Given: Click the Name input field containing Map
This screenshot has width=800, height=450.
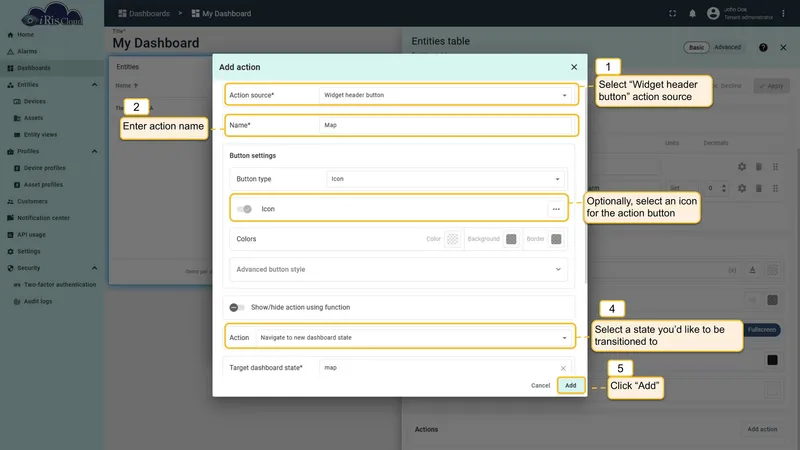Looking at the screenshot, I should tap(444, 125).
